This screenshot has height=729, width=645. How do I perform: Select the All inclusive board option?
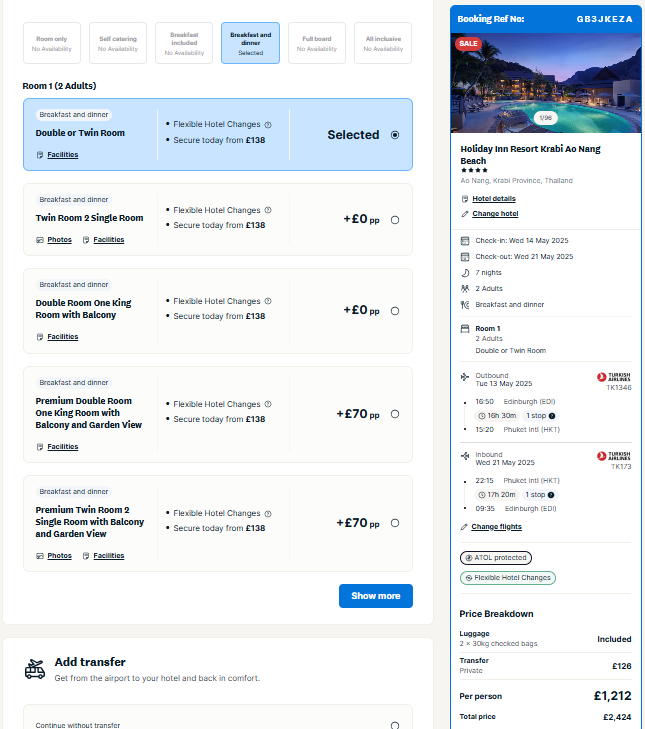click(383, 43)
